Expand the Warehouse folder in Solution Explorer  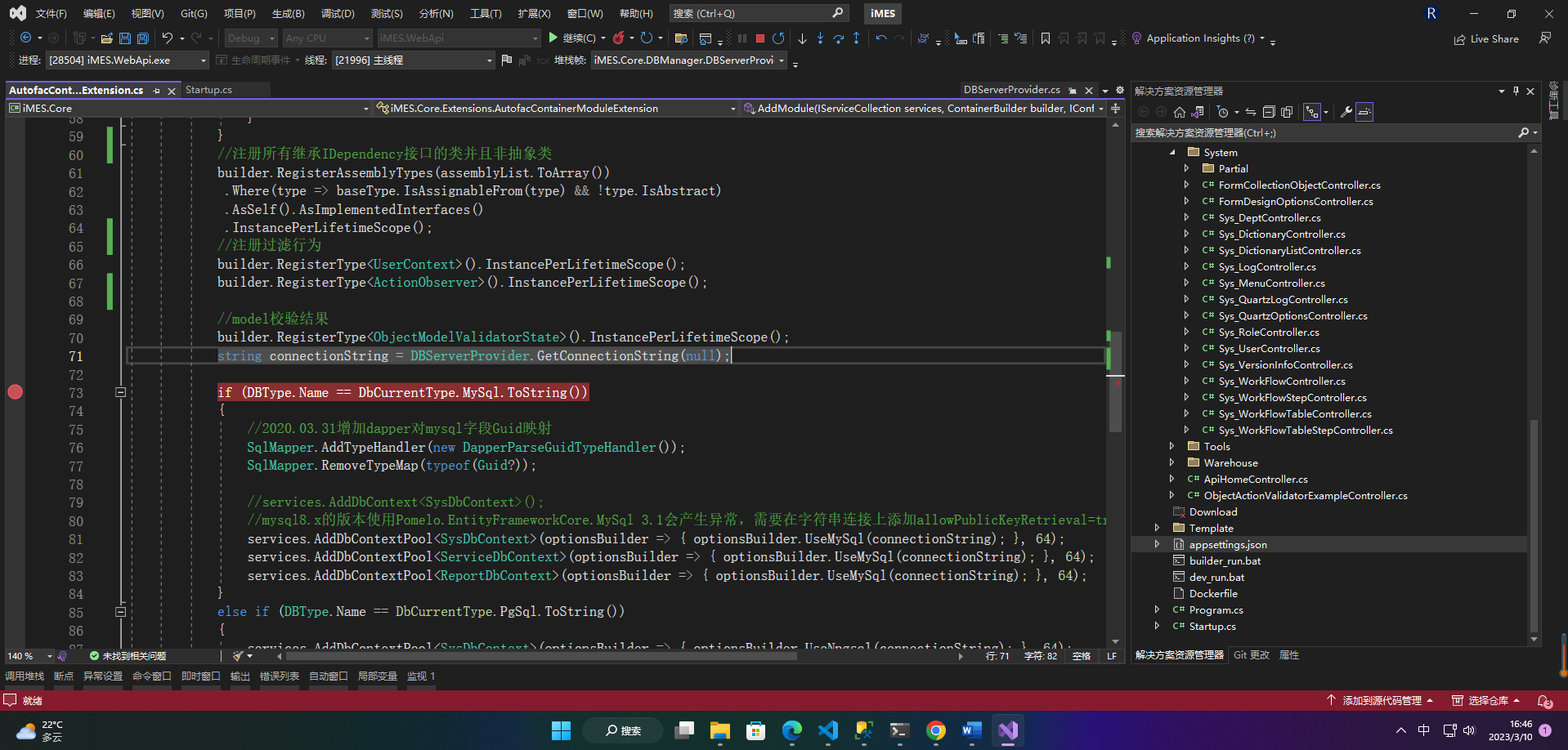pos(1172,462)
